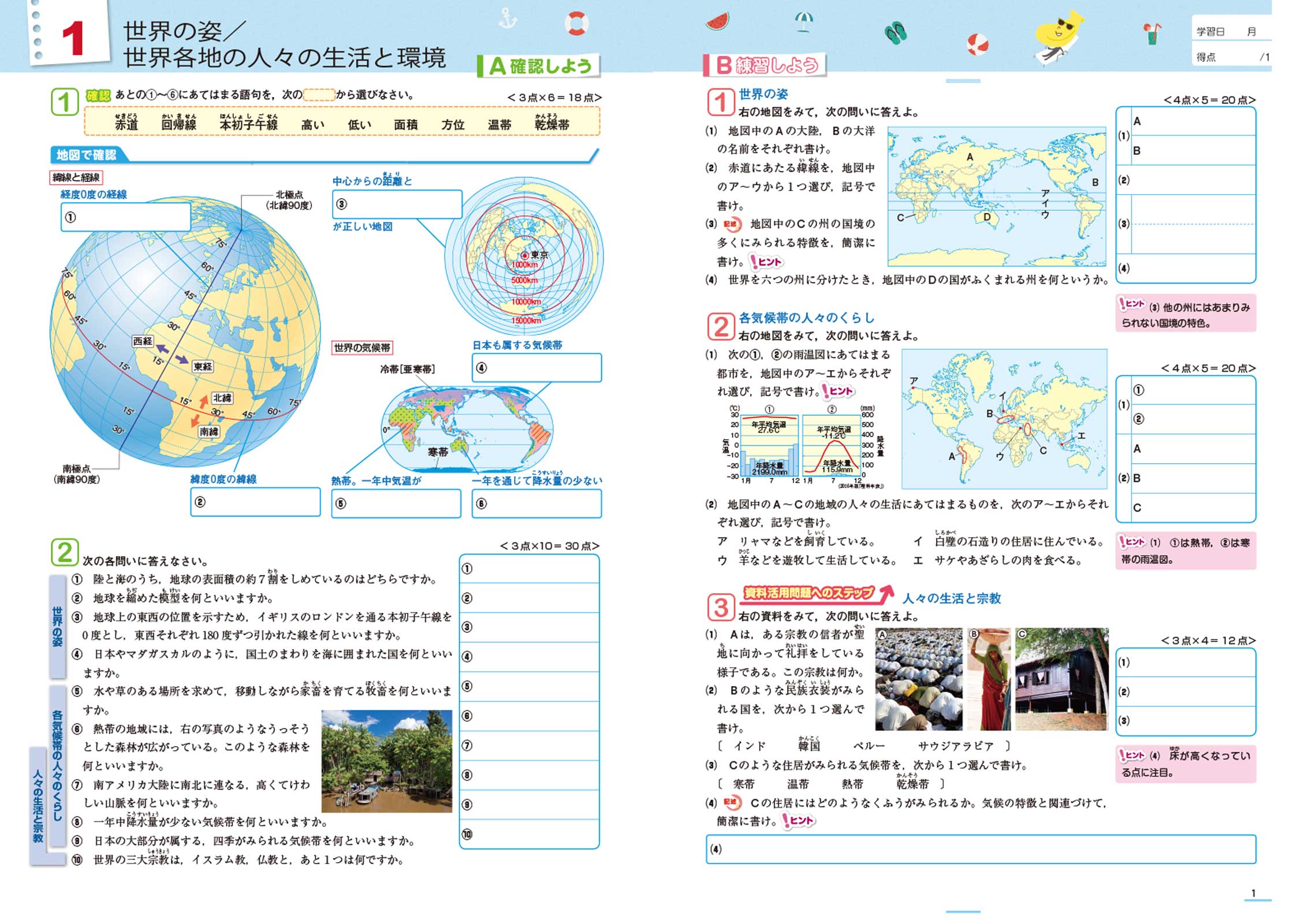
Task: Click photo B of the woman in red clothing
Action: click(x=989, y=679)
